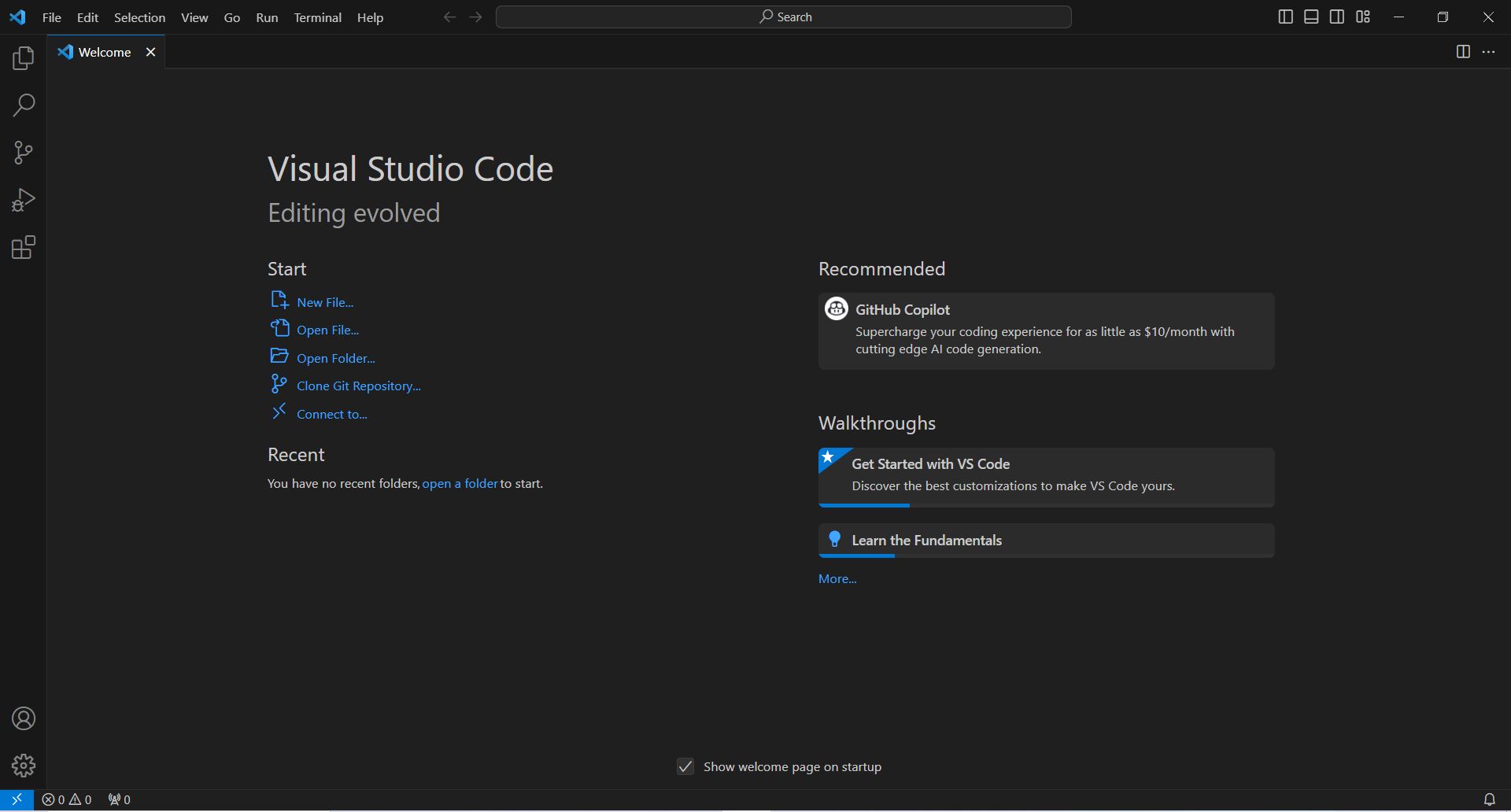Viewport: 1511px width, 812px height.
Task: Uncheck Show welcome page on startup
Action: pos(685,766)
